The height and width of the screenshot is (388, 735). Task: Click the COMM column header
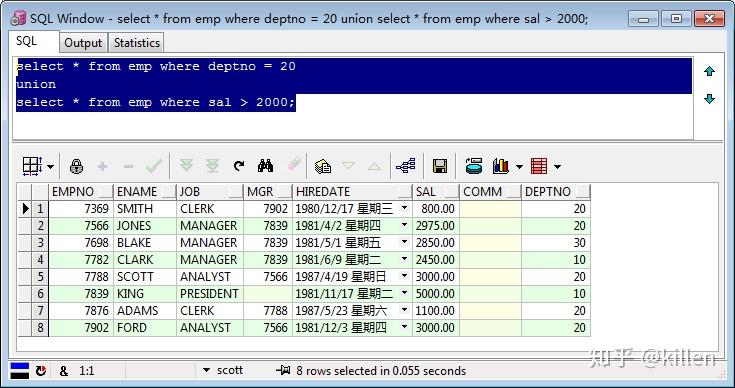pyautogui.click(x=490, y=192)
